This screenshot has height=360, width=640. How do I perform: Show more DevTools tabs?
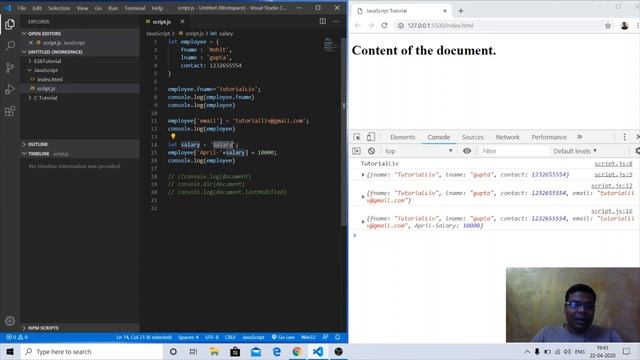580,137
